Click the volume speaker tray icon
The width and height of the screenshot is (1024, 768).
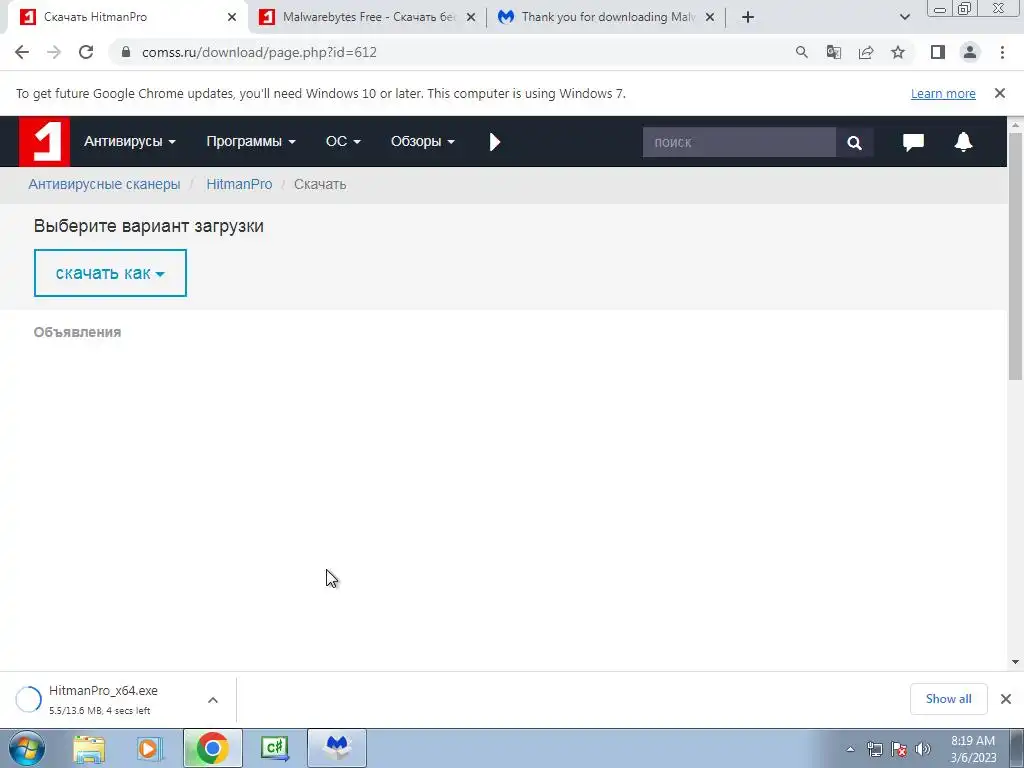click(x=923, y=749)
